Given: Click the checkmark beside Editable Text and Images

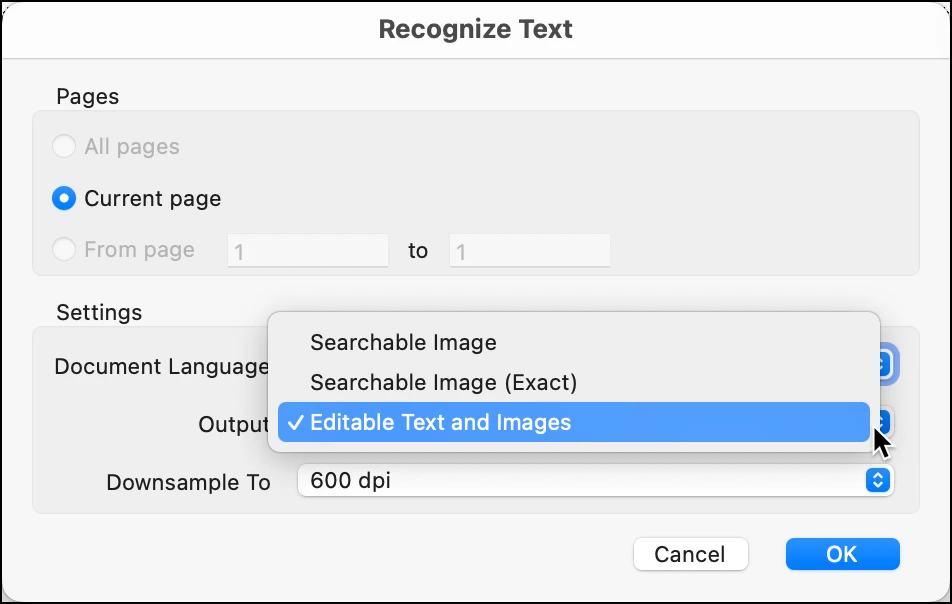Looking at the screenshot, I should (295, 422).
